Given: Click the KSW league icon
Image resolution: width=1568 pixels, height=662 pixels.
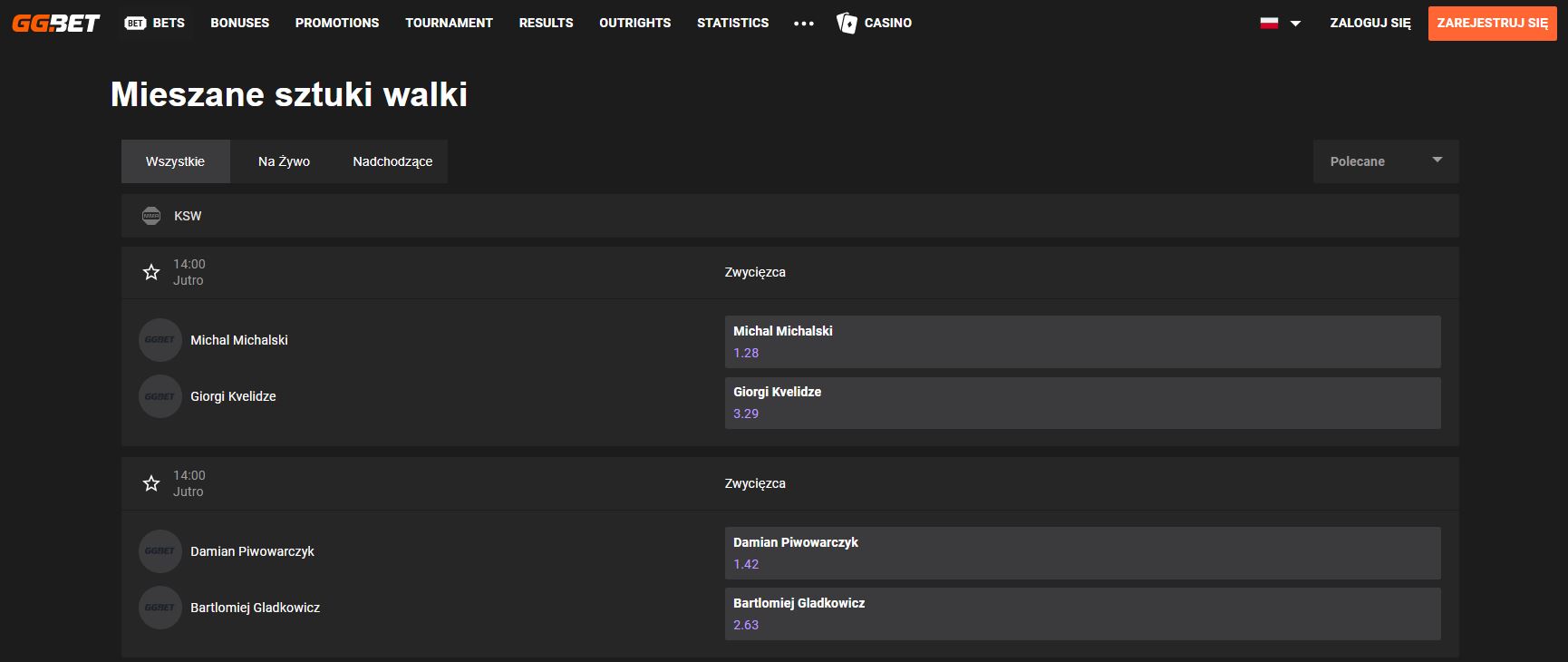Looking at the screenshot, I should tap(151, 216).
